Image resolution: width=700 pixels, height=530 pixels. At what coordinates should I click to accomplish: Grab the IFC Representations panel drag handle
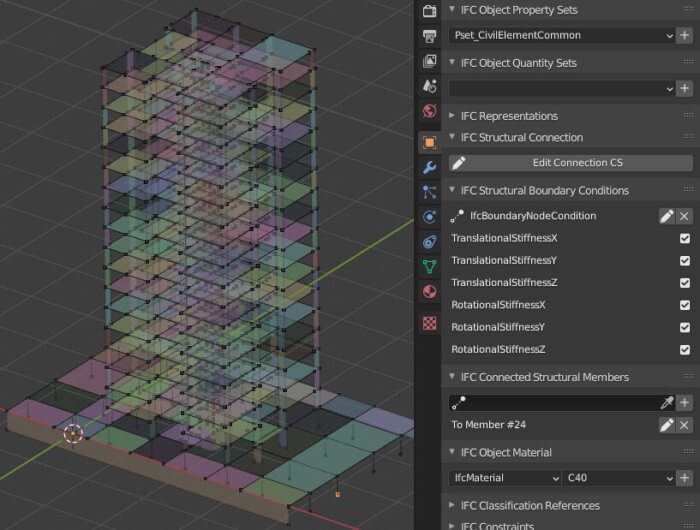click(x=688, y=116)
